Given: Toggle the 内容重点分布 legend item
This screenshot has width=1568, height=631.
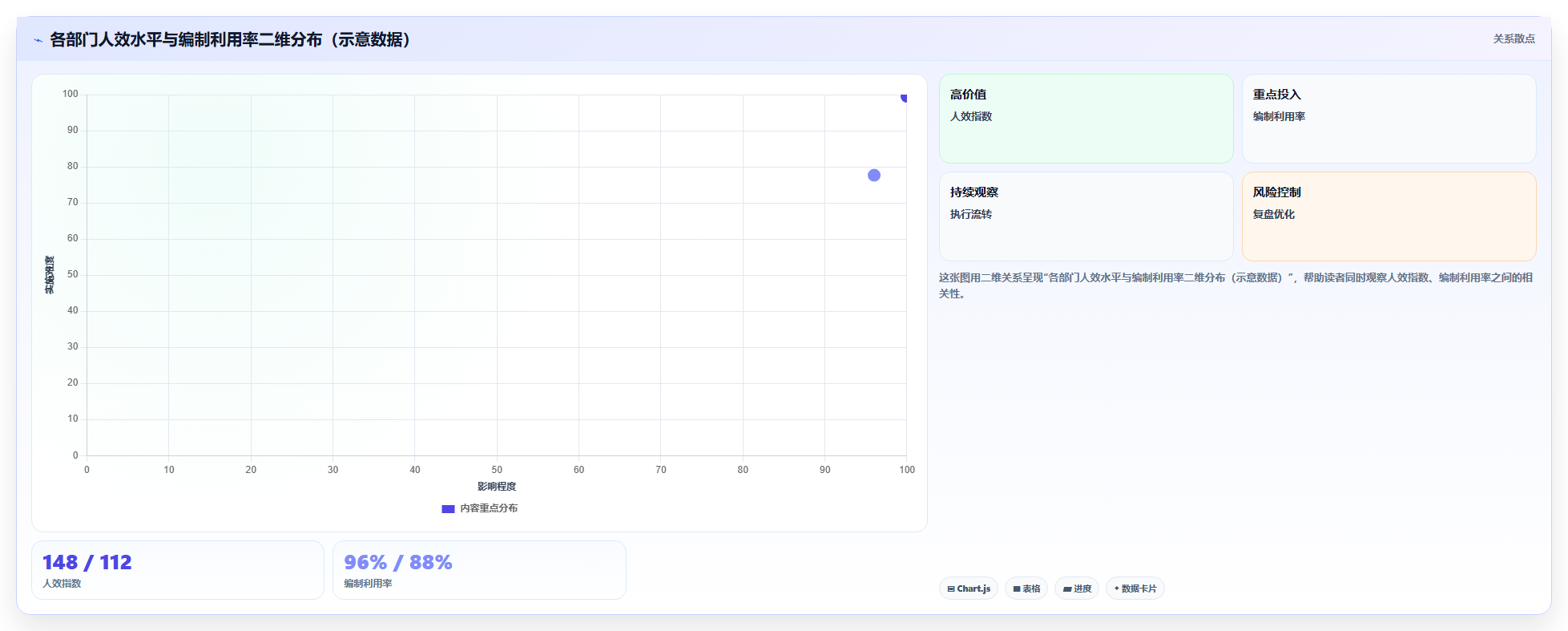Looking at the screenshot, I should (479, 508).
